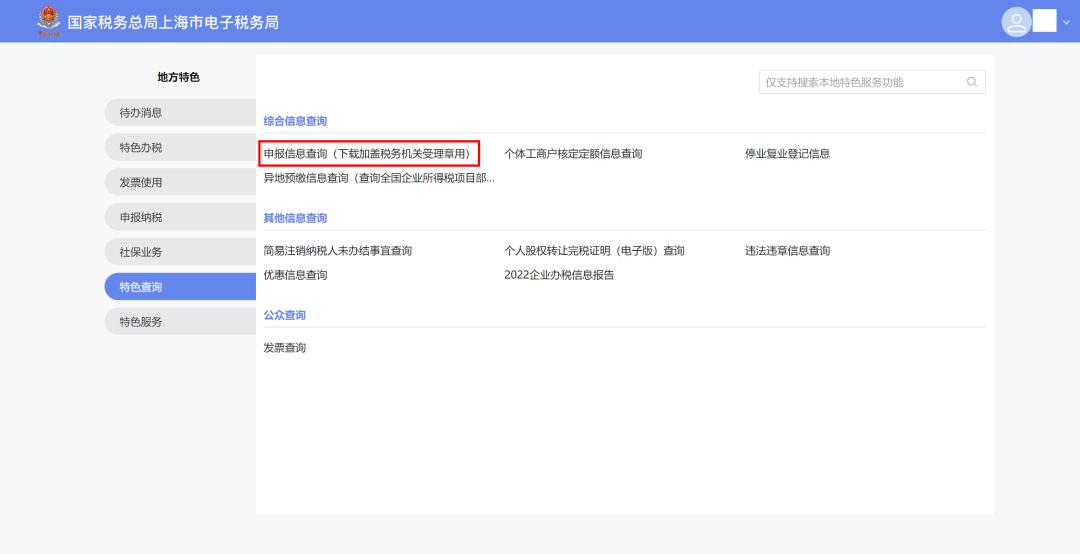This screenshot has width=1080, height=554.
Task: Select 特色办税 sidebar item
Action: pyautogui.click(x=180, y=148)
